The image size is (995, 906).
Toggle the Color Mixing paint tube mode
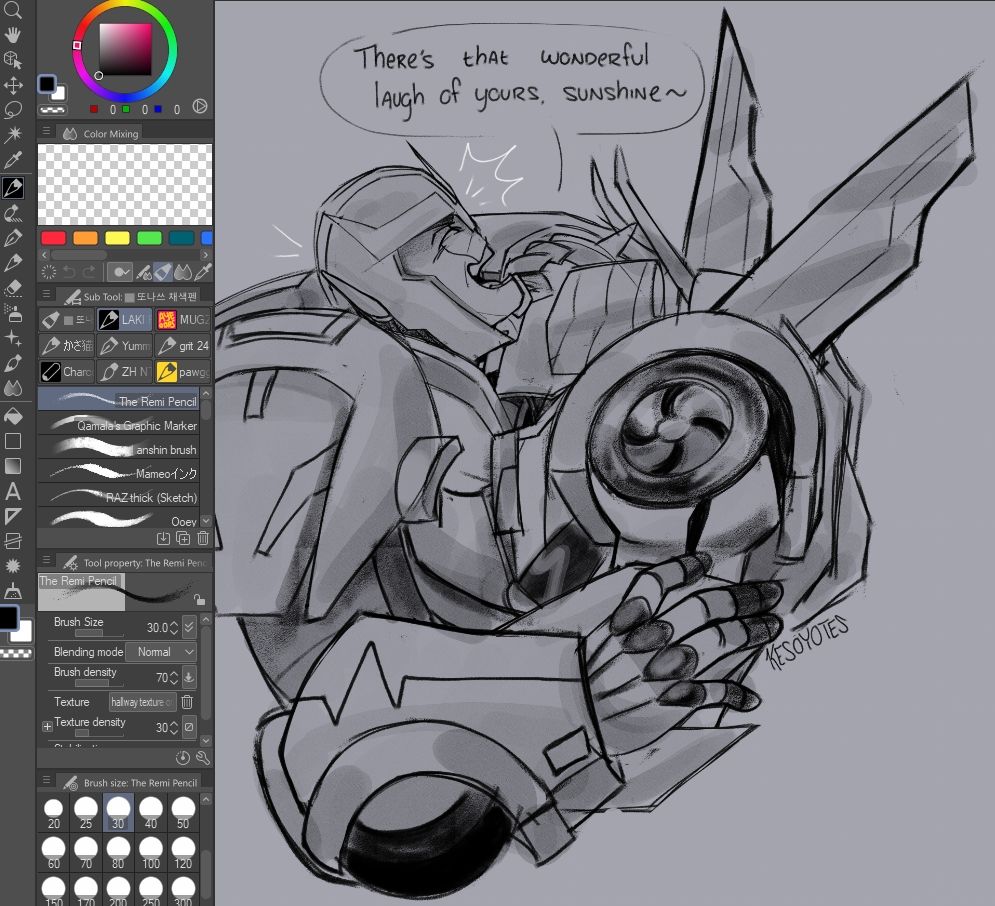[x=163, y=272]
